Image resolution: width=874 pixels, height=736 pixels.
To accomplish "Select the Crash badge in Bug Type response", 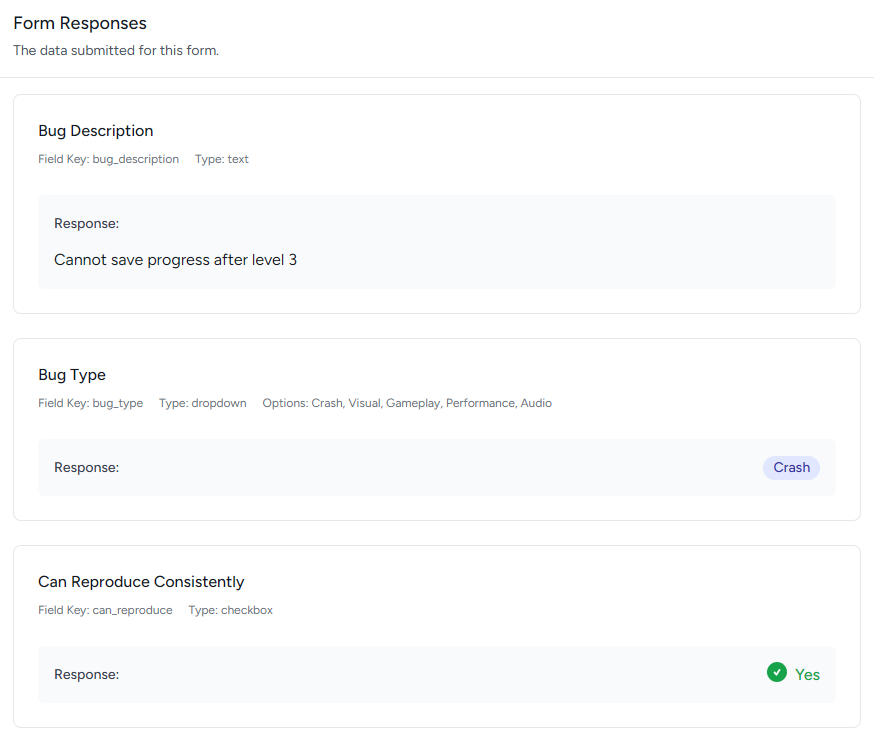I will tap(791, 467).
